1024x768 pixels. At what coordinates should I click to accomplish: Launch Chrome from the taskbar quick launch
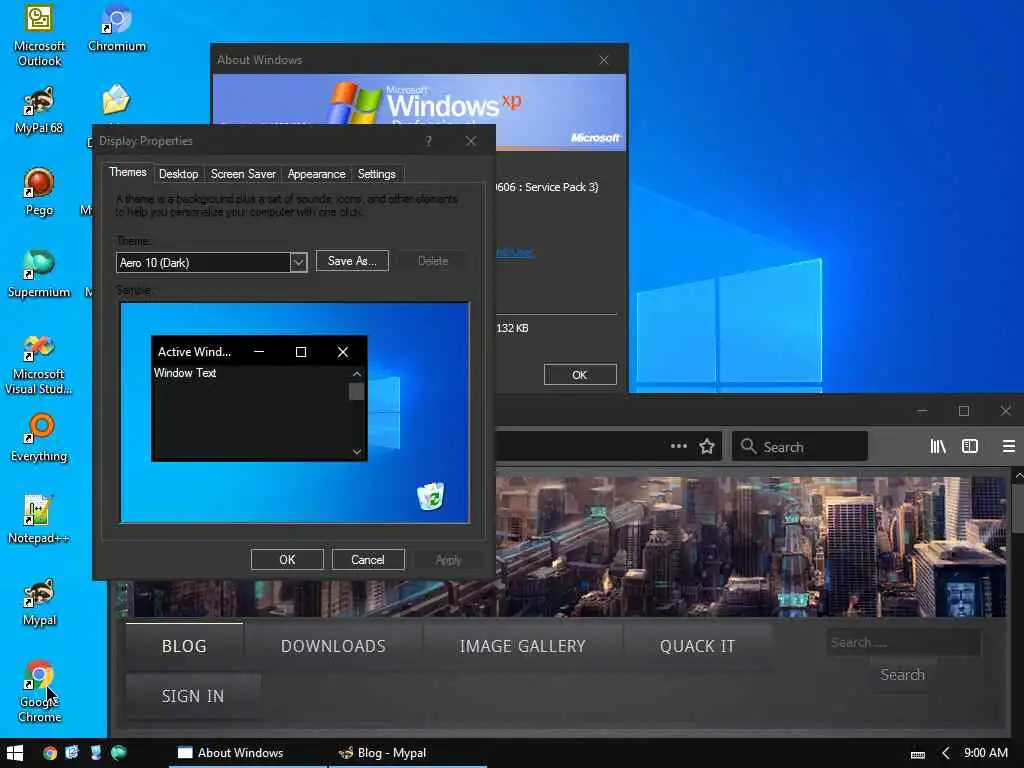click(50, 753)
